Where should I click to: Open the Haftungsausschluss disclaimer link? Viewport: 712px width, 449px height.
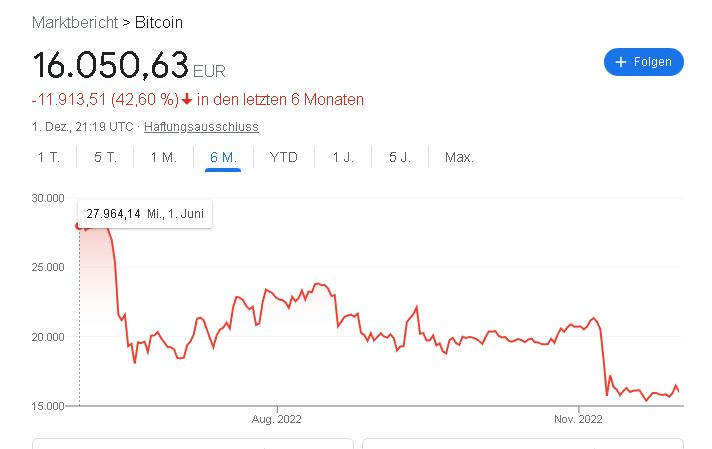pyautogui.click(x=201, y=127)
